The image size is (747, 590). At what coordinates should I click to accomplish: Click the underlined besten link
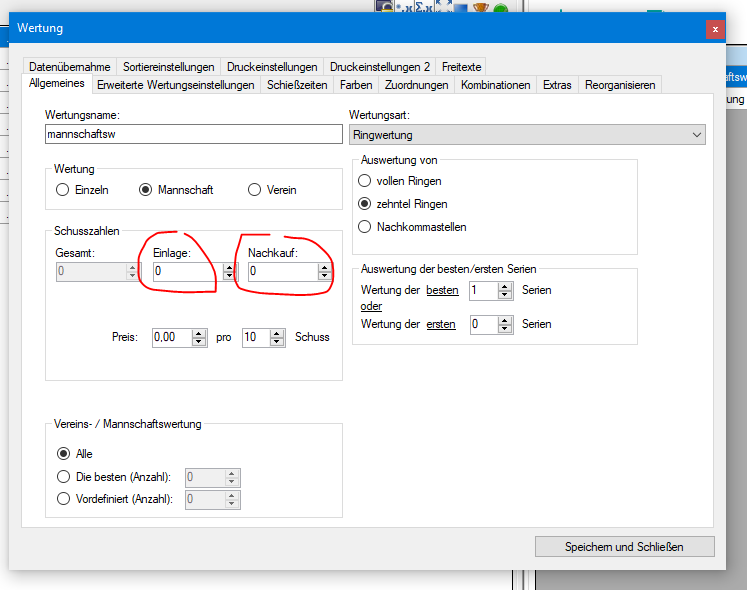click(x=442, y=291)
